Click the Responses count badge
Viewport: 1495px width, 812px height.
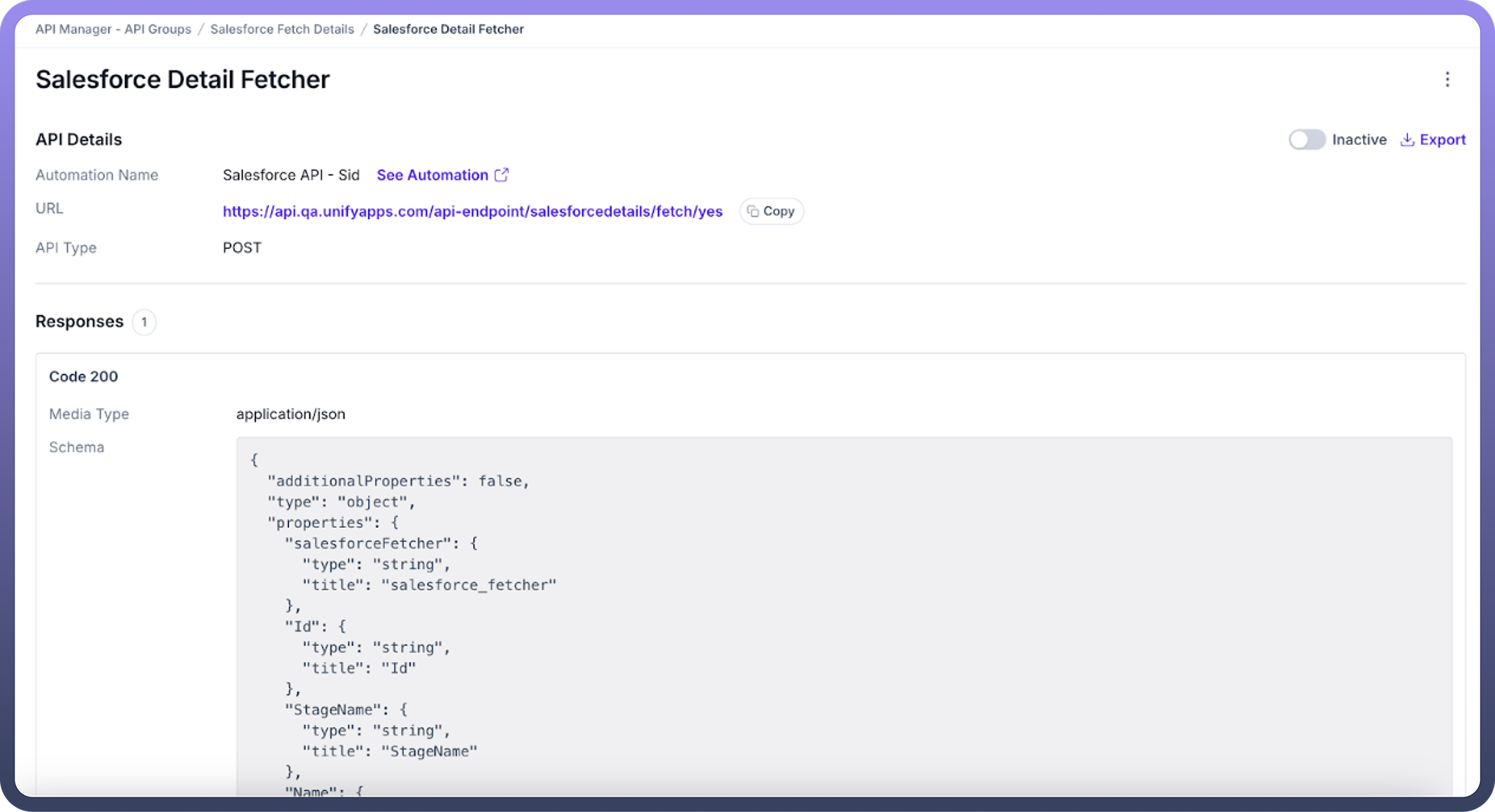(x=144, y=322)
